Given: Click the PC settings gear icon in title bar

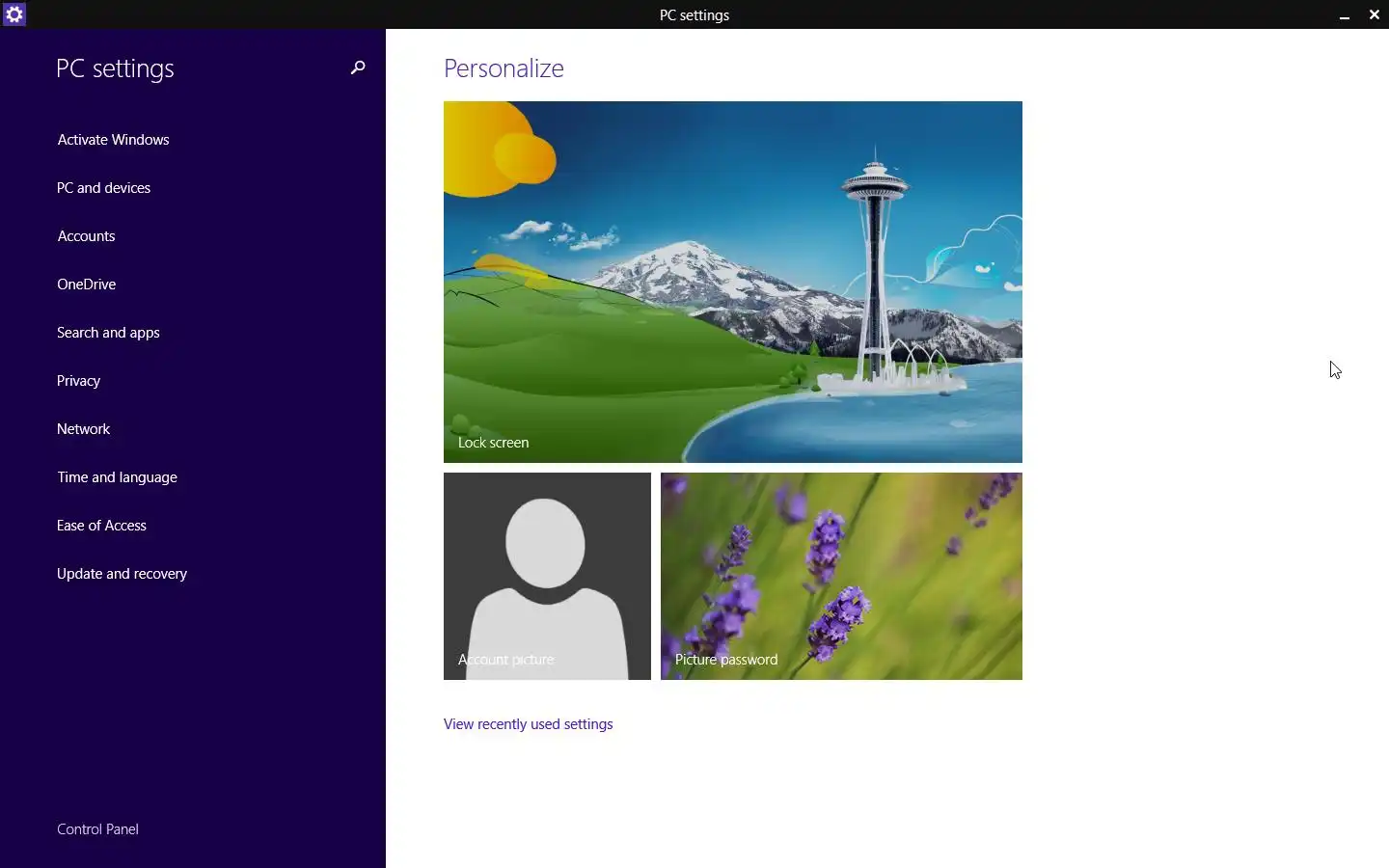Looking at the screenshot, I should [x=14, y=14].
